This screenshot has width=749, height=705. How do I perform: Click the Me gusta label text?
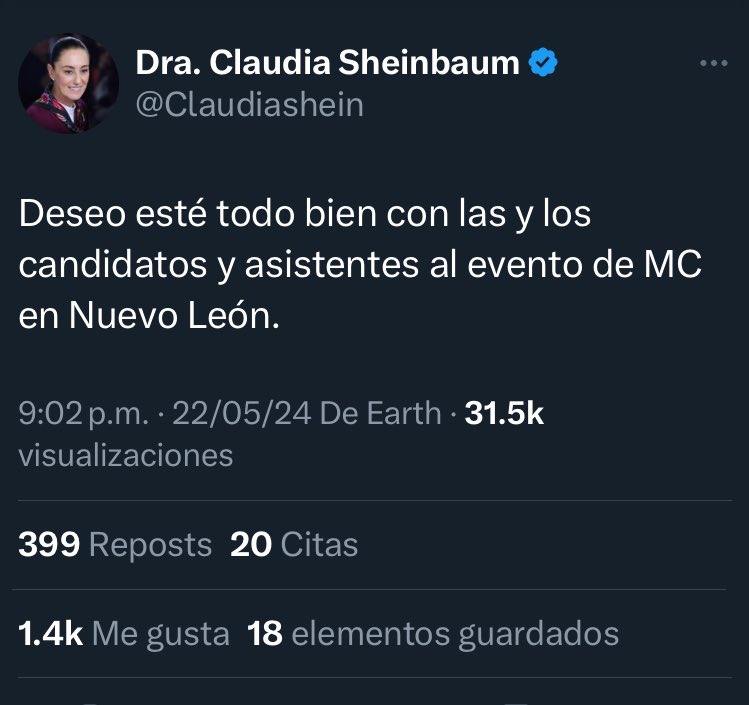(160, 634)
